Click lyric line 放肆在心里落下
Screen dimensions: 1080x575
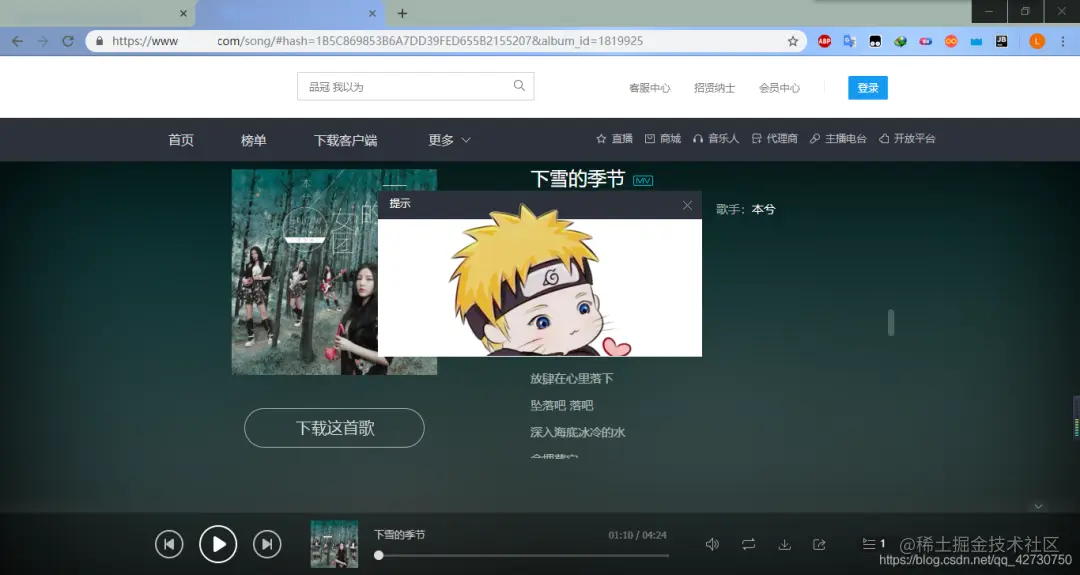point(572,378)
